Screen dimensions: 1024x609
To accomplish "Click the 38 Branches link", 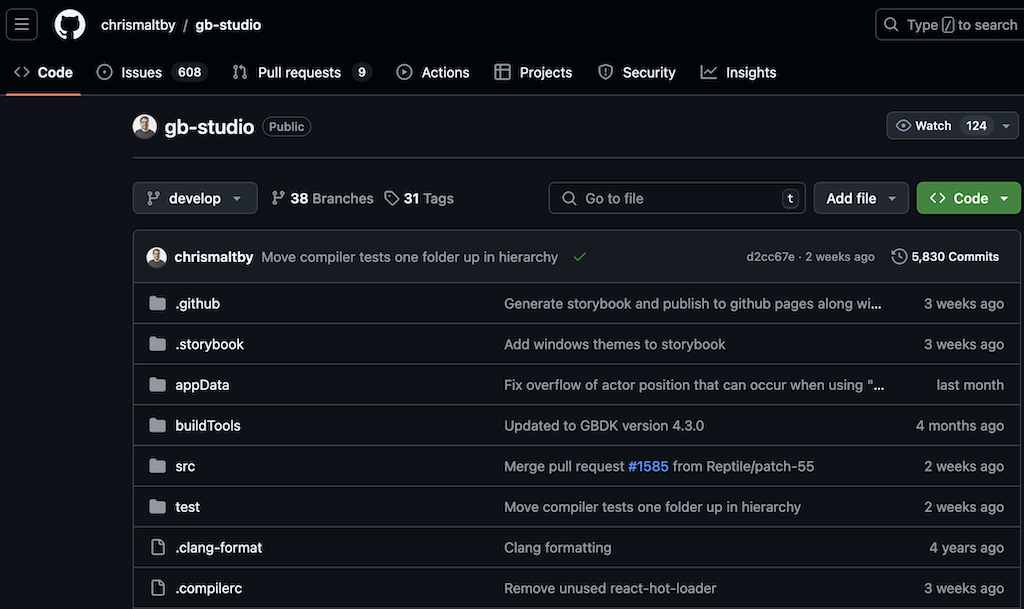I will pos(323,198).
